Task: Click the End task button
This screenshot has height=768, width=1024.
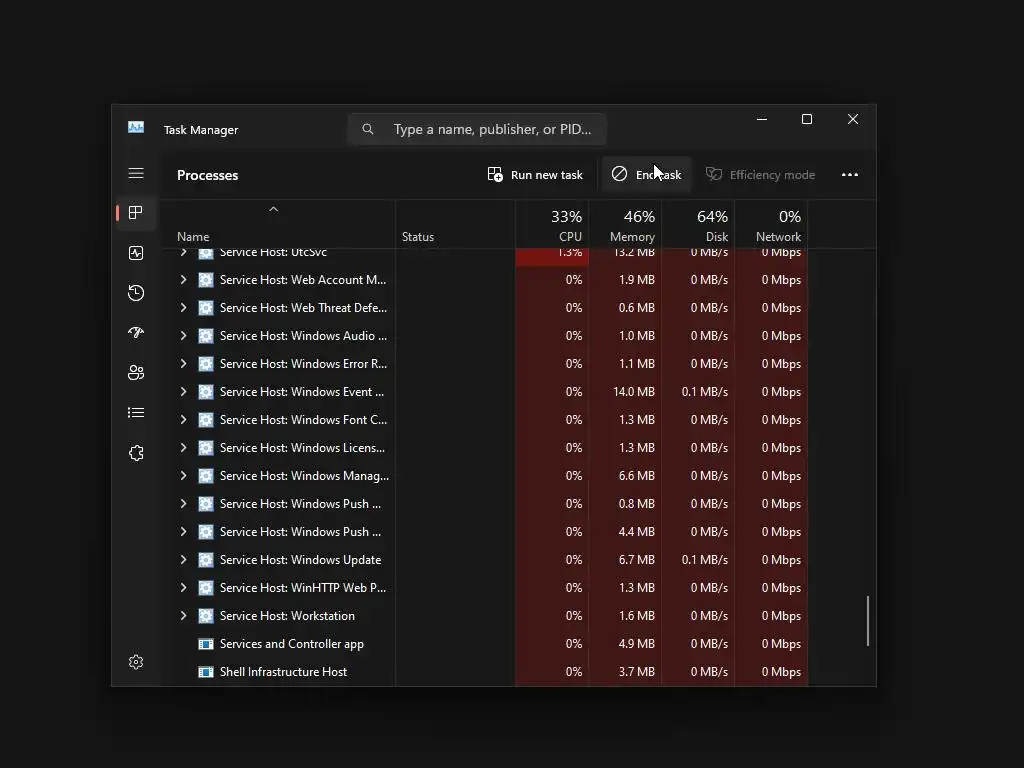Action: (646, 174)
